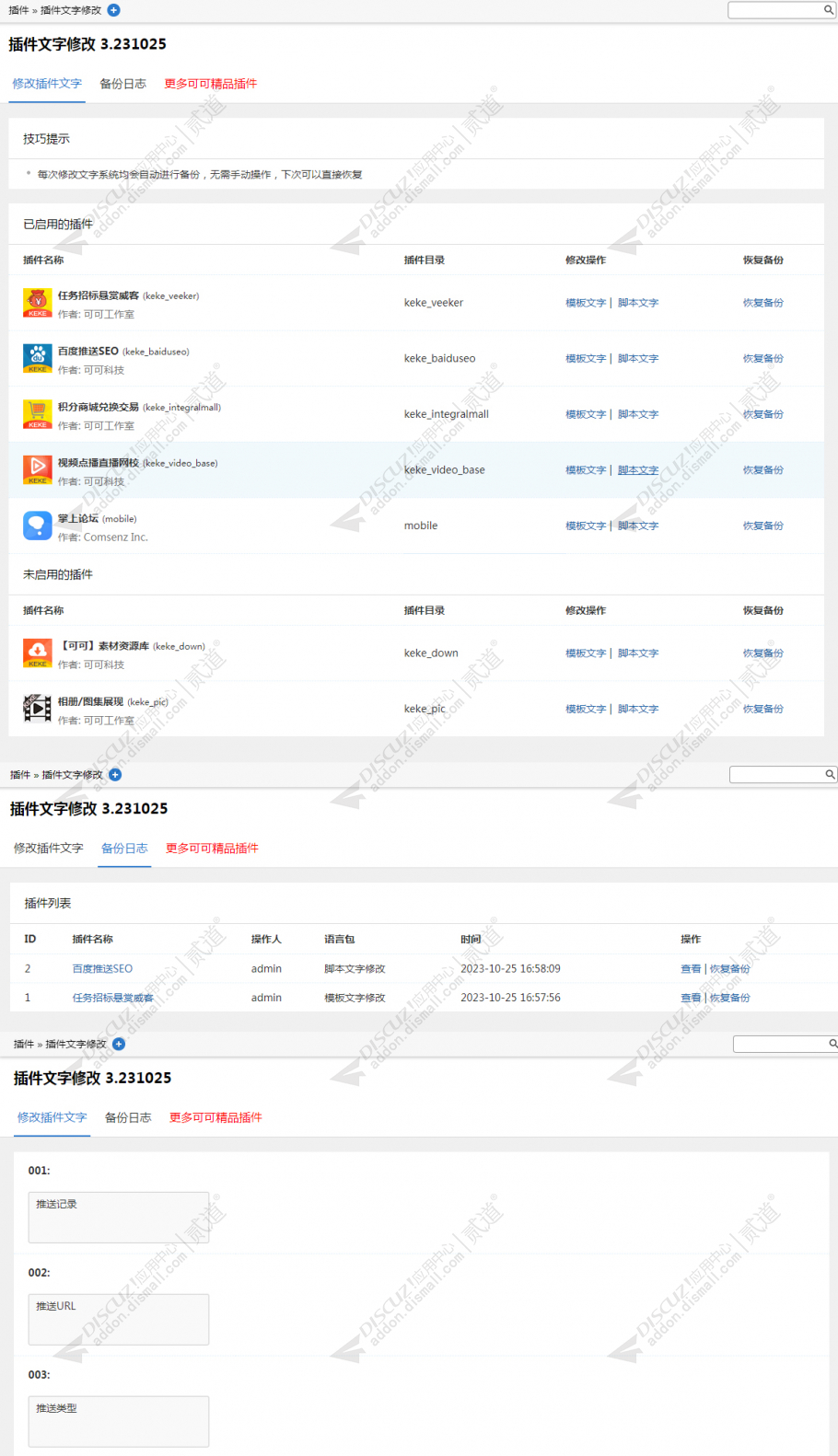Open 脚本文字 for keke_video_base
The image size is (838, 1456).
pyautogui.click(x=638, y=470)
